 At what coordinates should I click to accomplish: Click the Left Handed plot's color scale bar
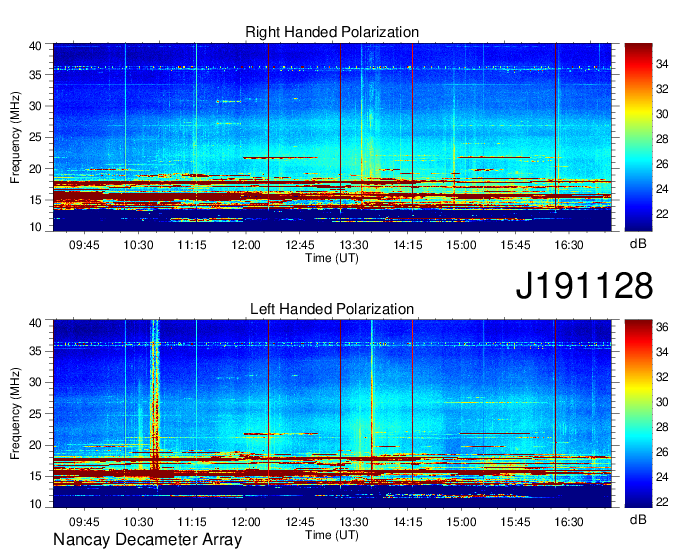(638, 414)
